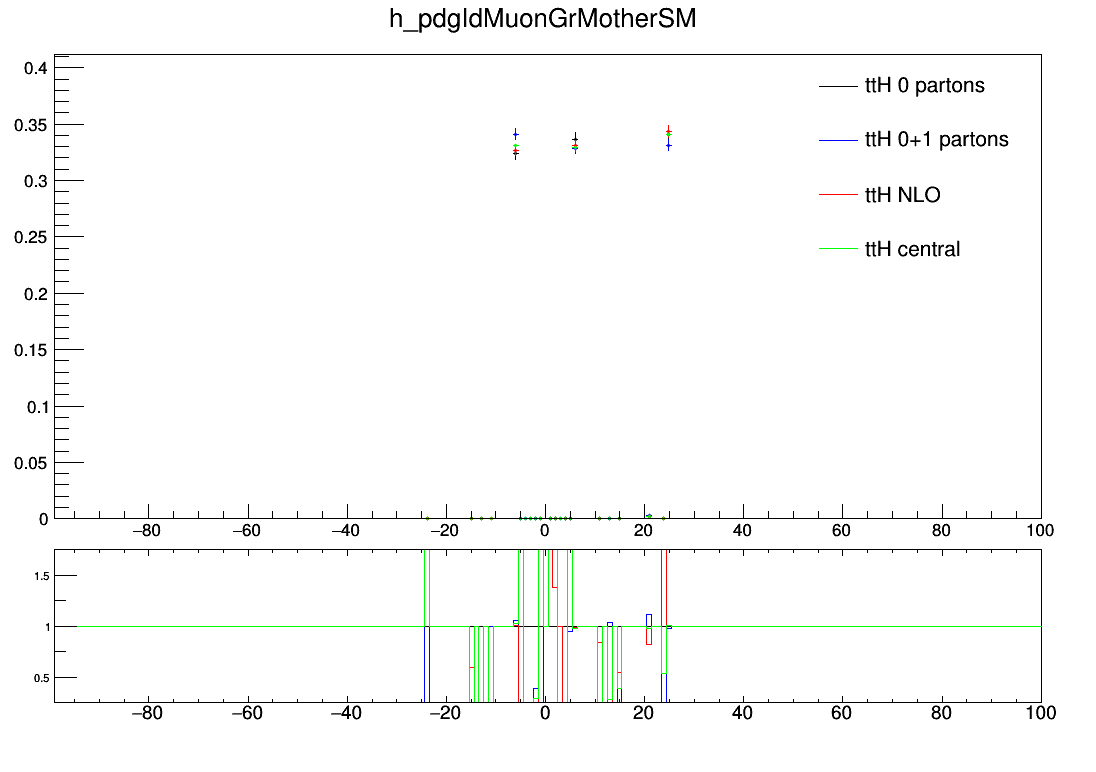Screen dimensions: 1096x772
Task: Click the 1 label on ratio panel y-axis
Action: point(48,627)
